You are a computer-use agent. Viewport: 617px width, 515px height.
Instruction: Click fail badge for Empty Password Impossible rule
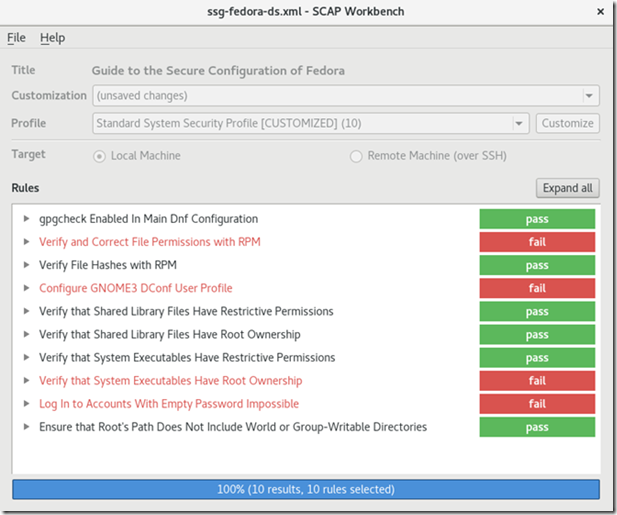[x=537, y=404]
